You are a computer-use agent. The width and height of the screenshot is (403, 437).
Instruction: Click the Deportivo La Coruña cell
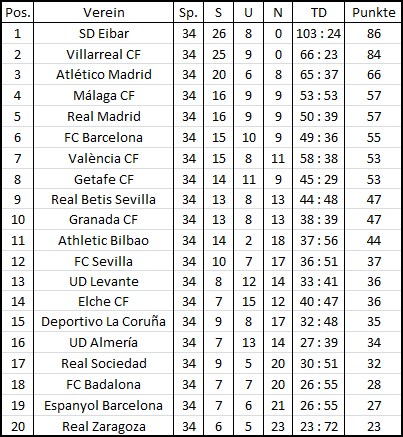tap(104, 321)
